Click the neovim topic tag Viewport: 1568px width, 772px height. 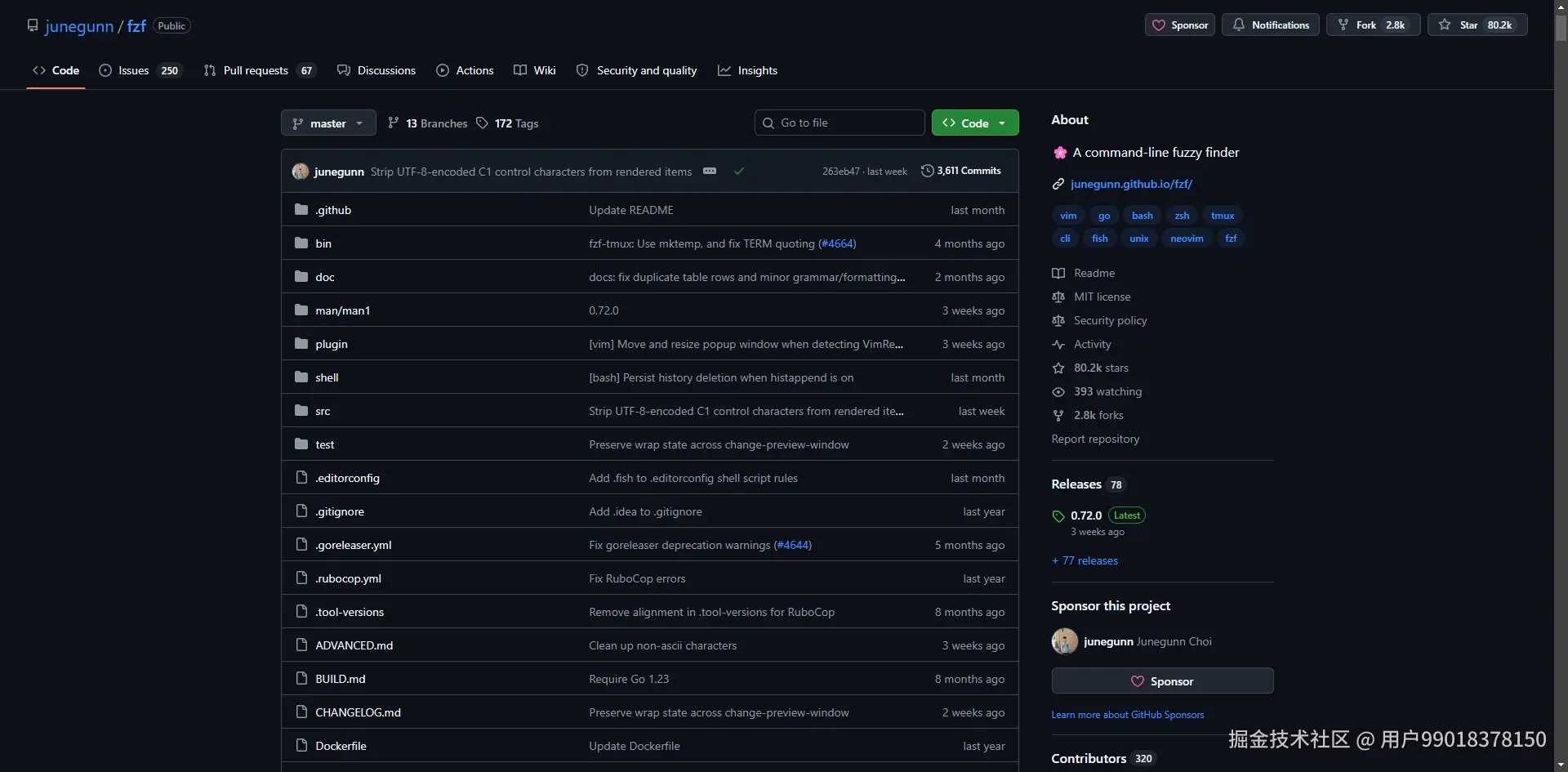[x=1187, y=239]
